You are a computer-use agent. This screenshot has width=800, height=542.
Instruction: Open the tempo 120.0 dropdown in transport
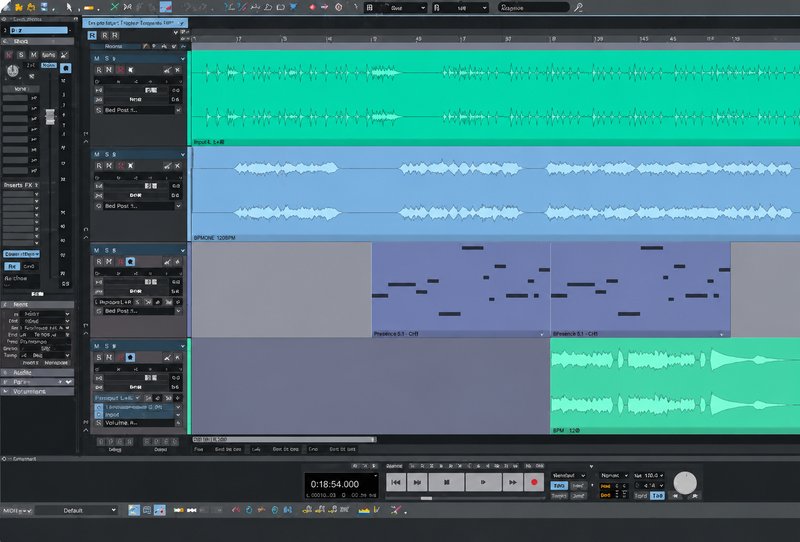[x=648, y=475]
